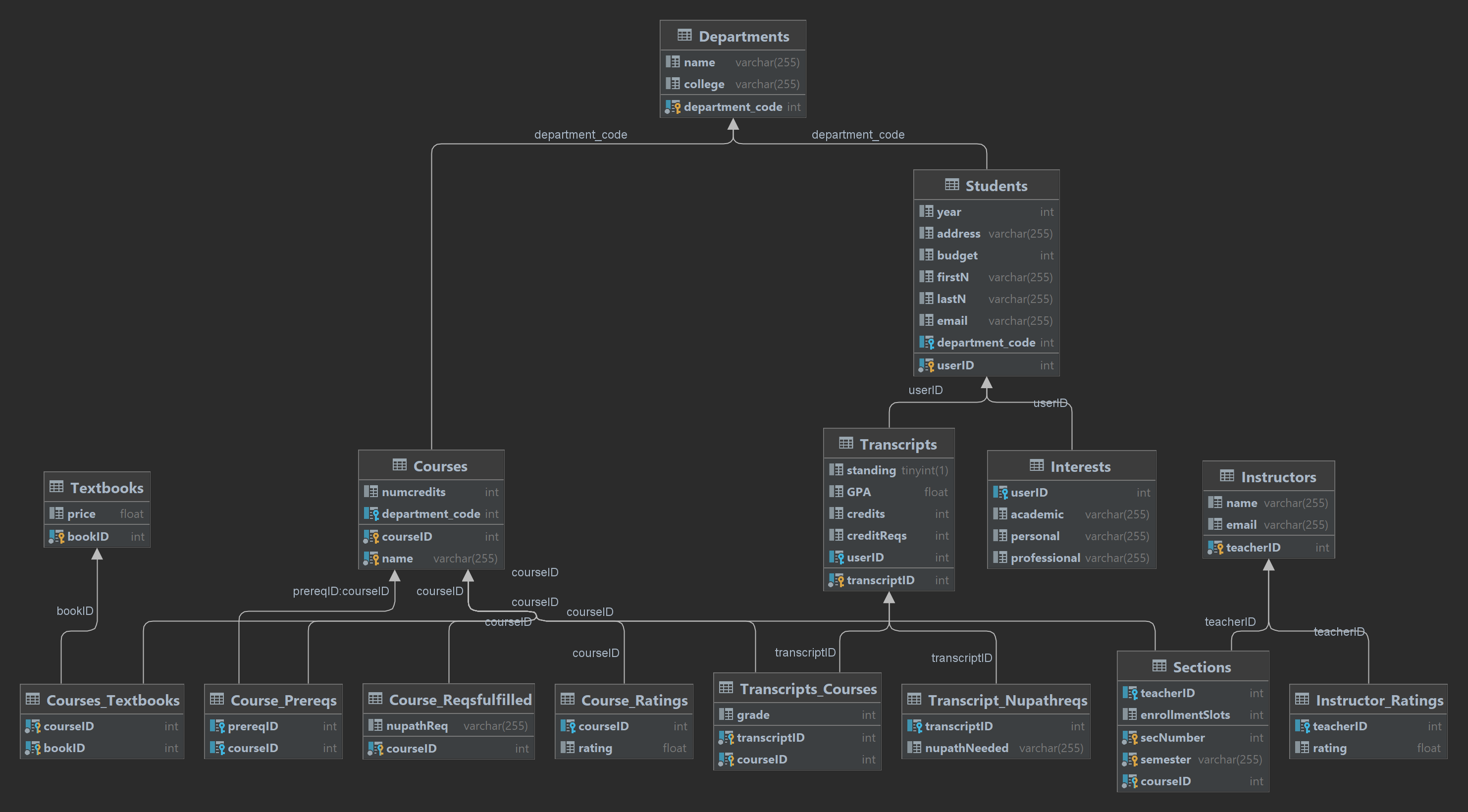Image resolution: width=1468 pixels, height=812 pixels.
Task: Select the Students table title
Action: click(996, 185)
